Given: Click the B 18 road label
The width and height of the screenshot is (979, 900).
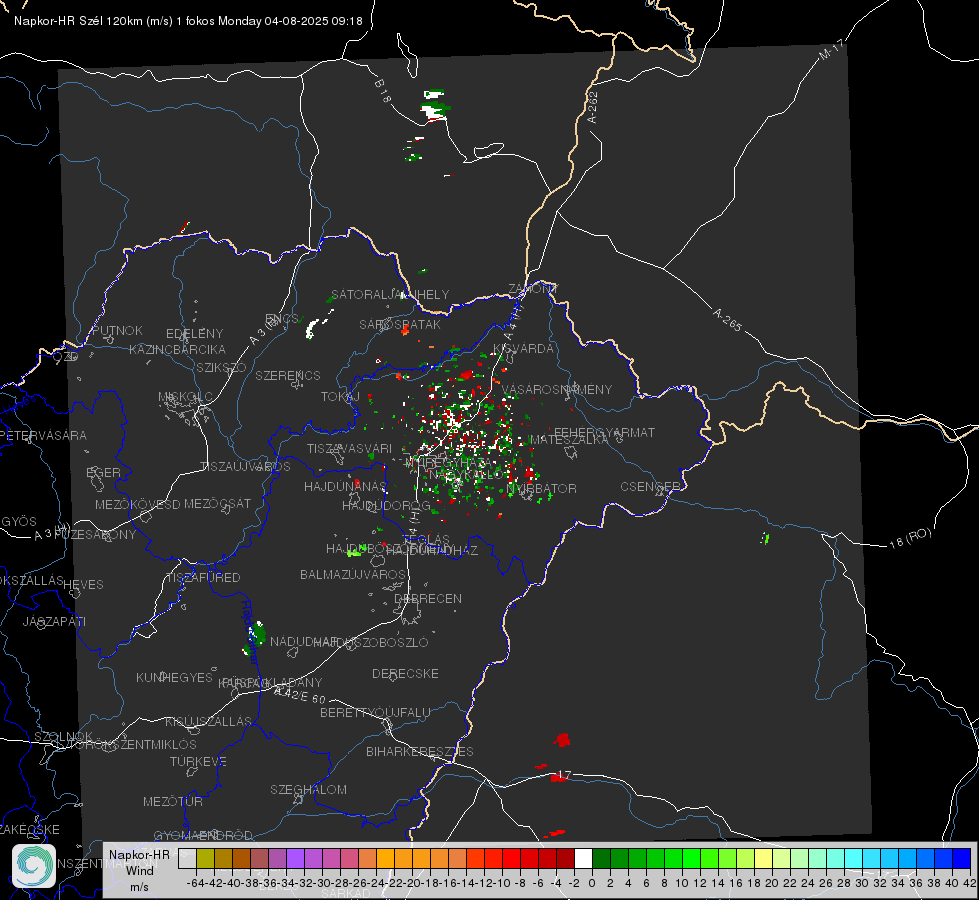Looking at the screenshot, I should [383, 91].
